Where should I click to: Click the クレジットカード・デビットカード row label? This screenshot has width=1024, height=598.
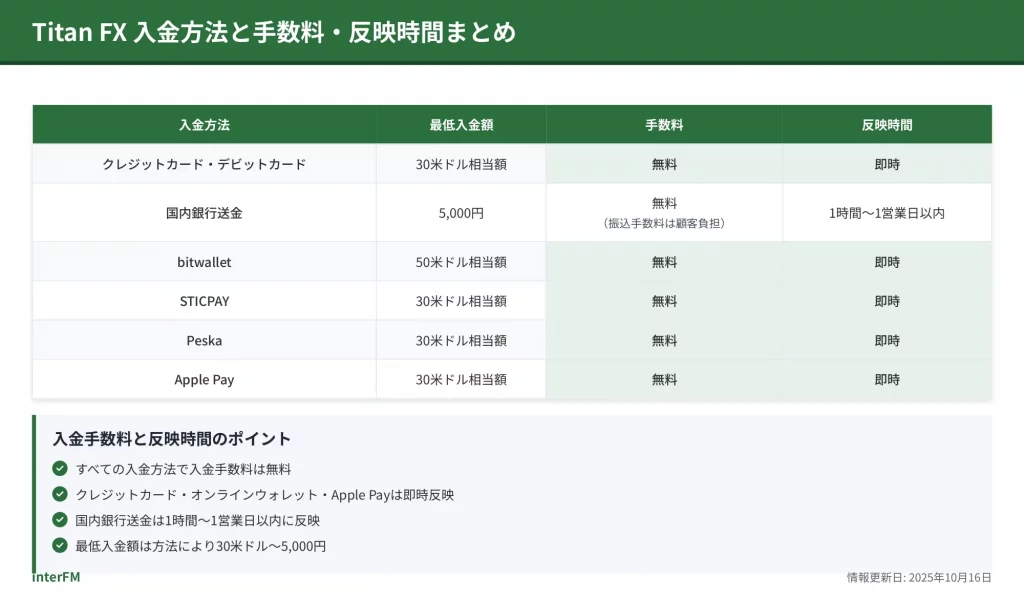[x=204, y=164]
